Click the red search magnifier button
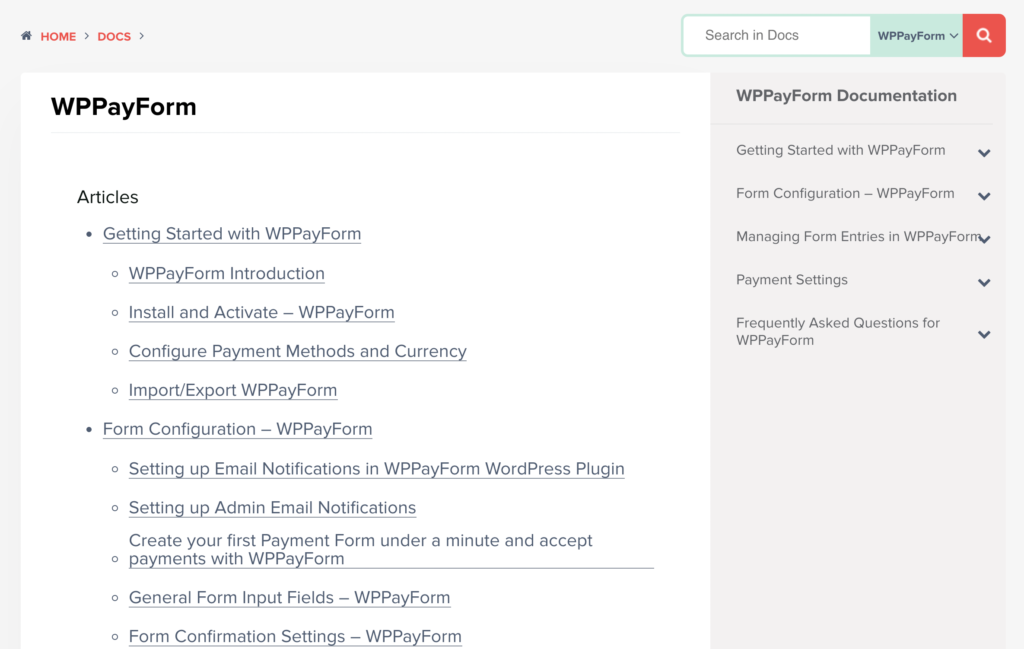Viewport: 1024px width, 649px height. tap(984, 35)
